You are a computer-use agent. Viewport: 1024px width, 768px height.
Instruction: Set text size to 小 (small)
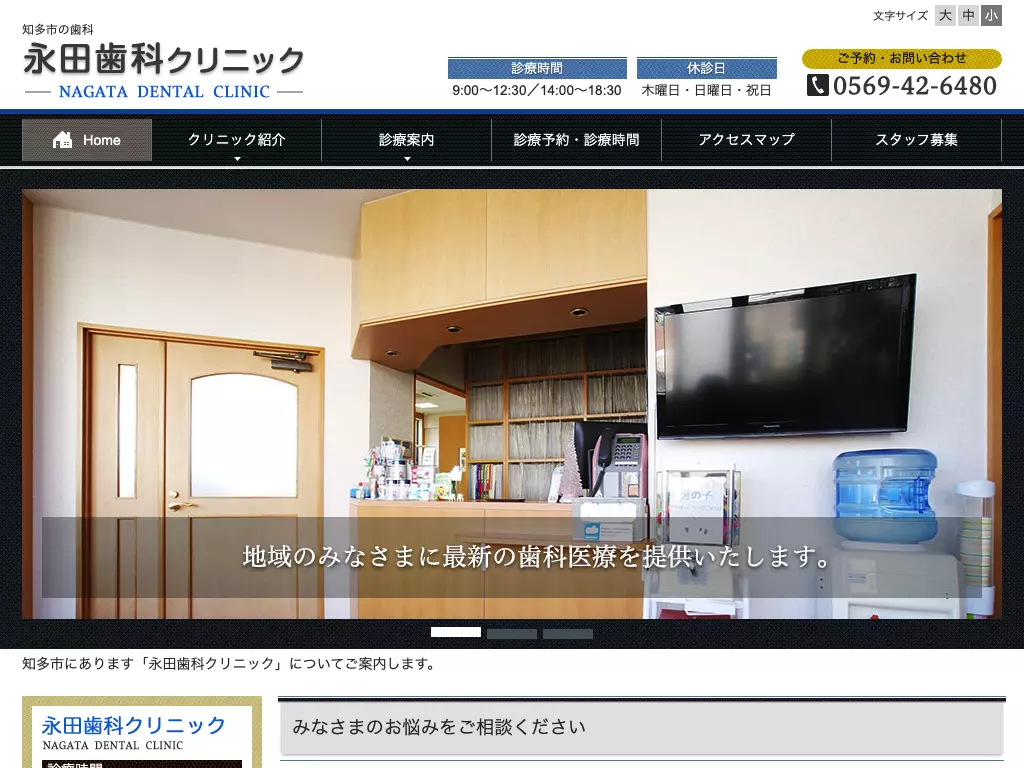[992, 16]
